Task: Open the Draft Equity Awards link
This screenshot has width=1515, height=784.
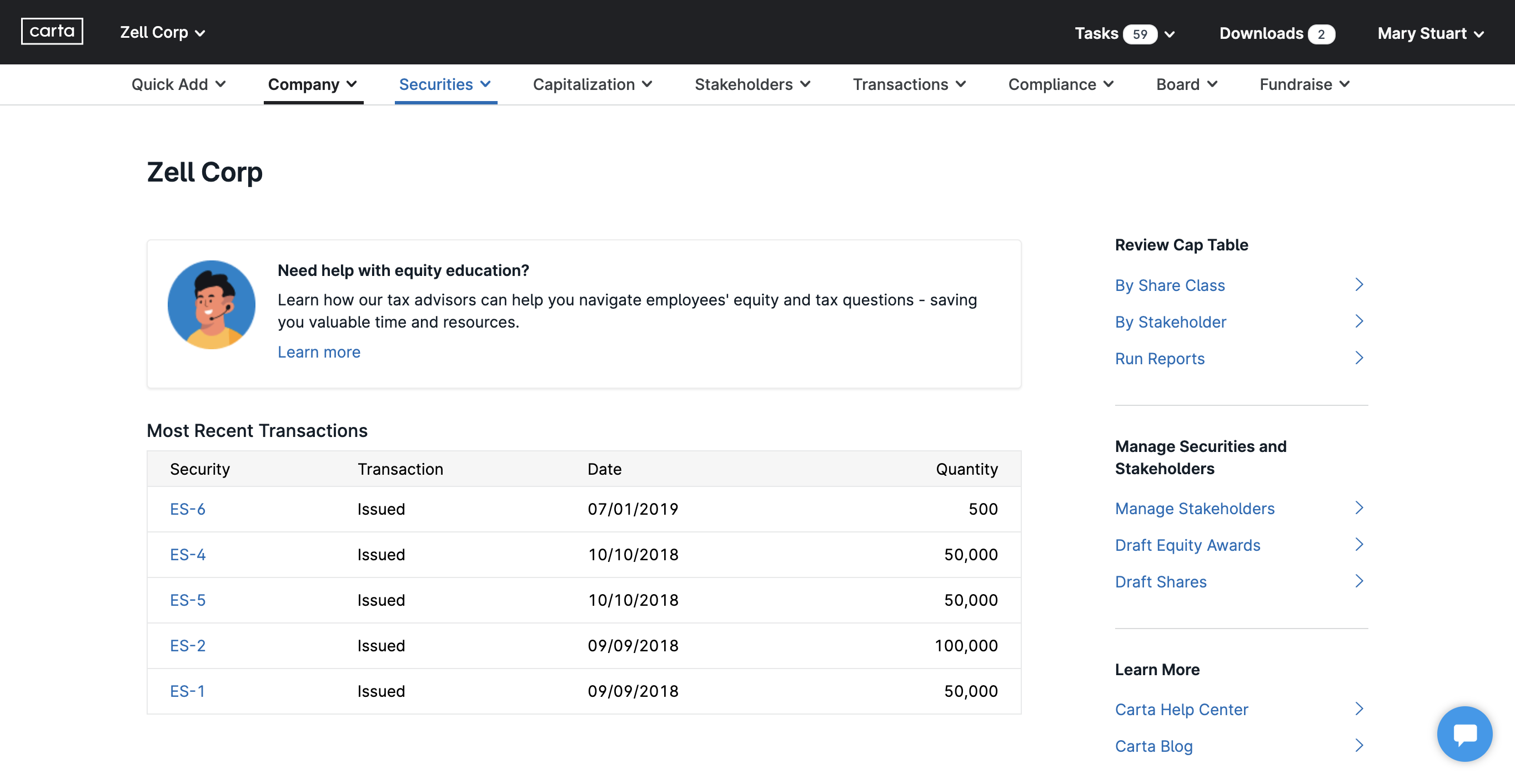Action: [x=1187, y=545]
